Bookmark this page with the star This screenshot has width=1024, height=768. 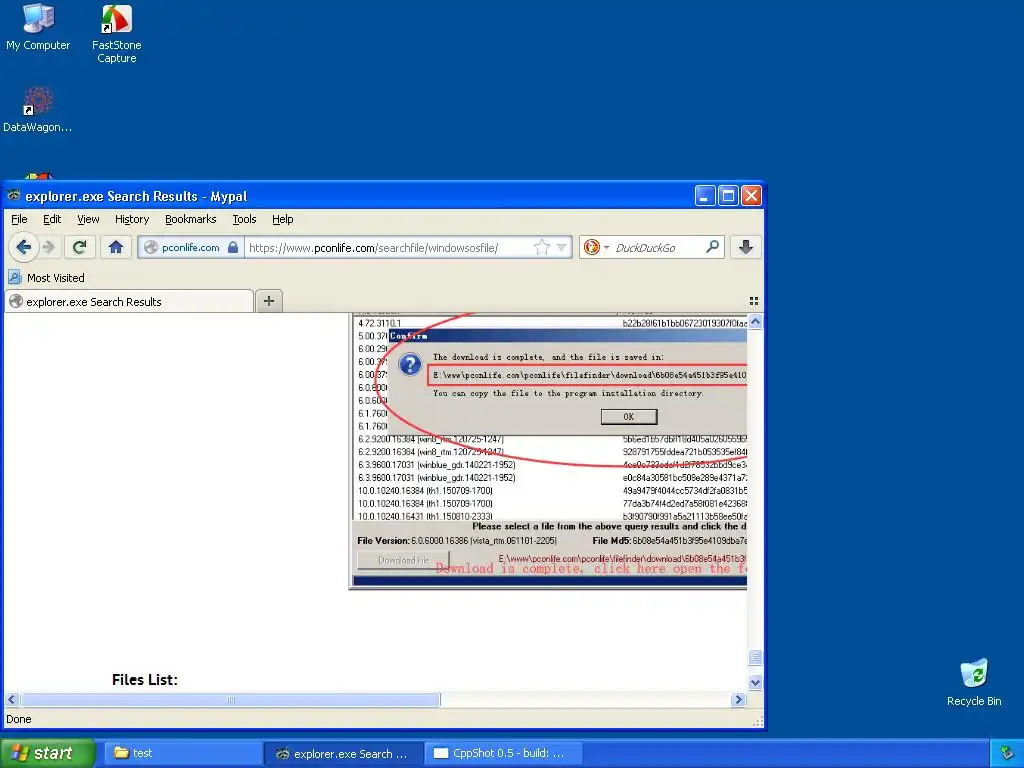pyautogui.click(x=541, y=248)
